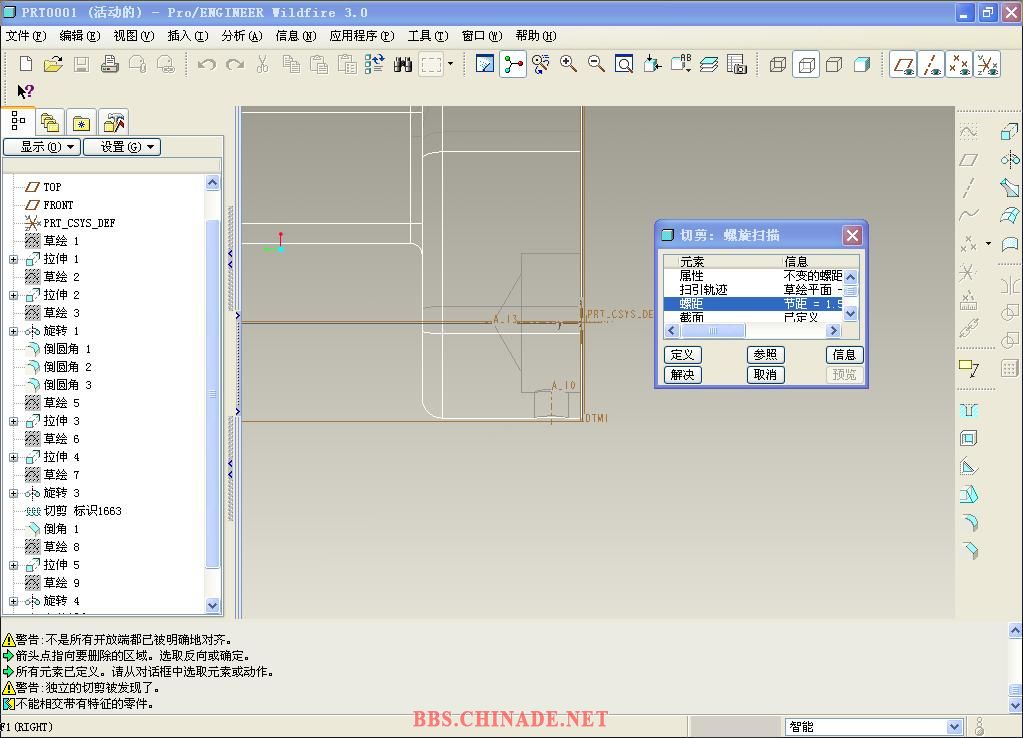Click message area scroll-up arrow
The image size is (1023, 738).
[x=1015, y=630]
